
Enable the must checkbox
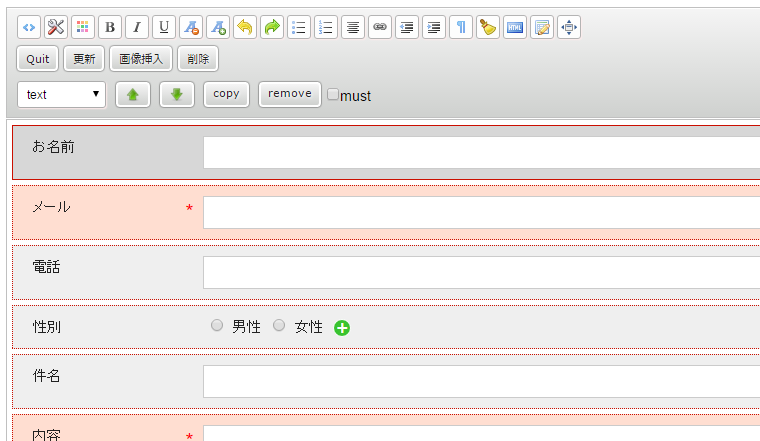pyautogui.click(x=333, y=95)
